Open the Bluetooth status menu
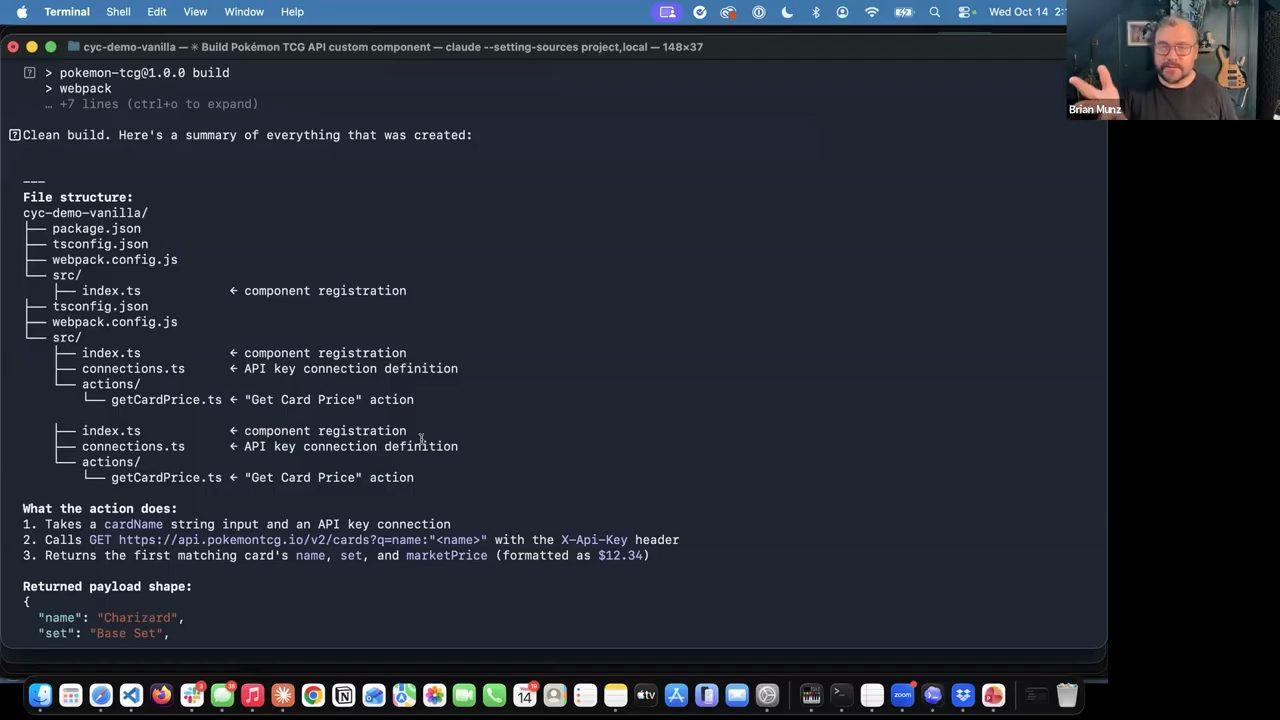 tap(816, 12)
